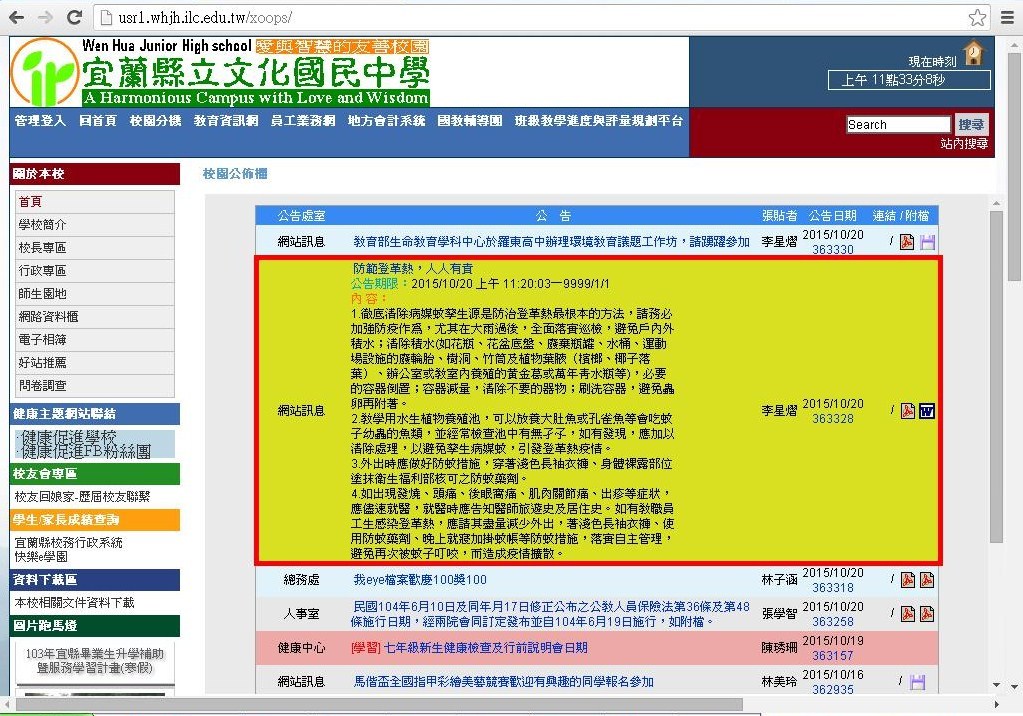Viewport: 1023px width, 716px height.
Task: Open the Word attachment for announcement 363328
Action: 926,411
